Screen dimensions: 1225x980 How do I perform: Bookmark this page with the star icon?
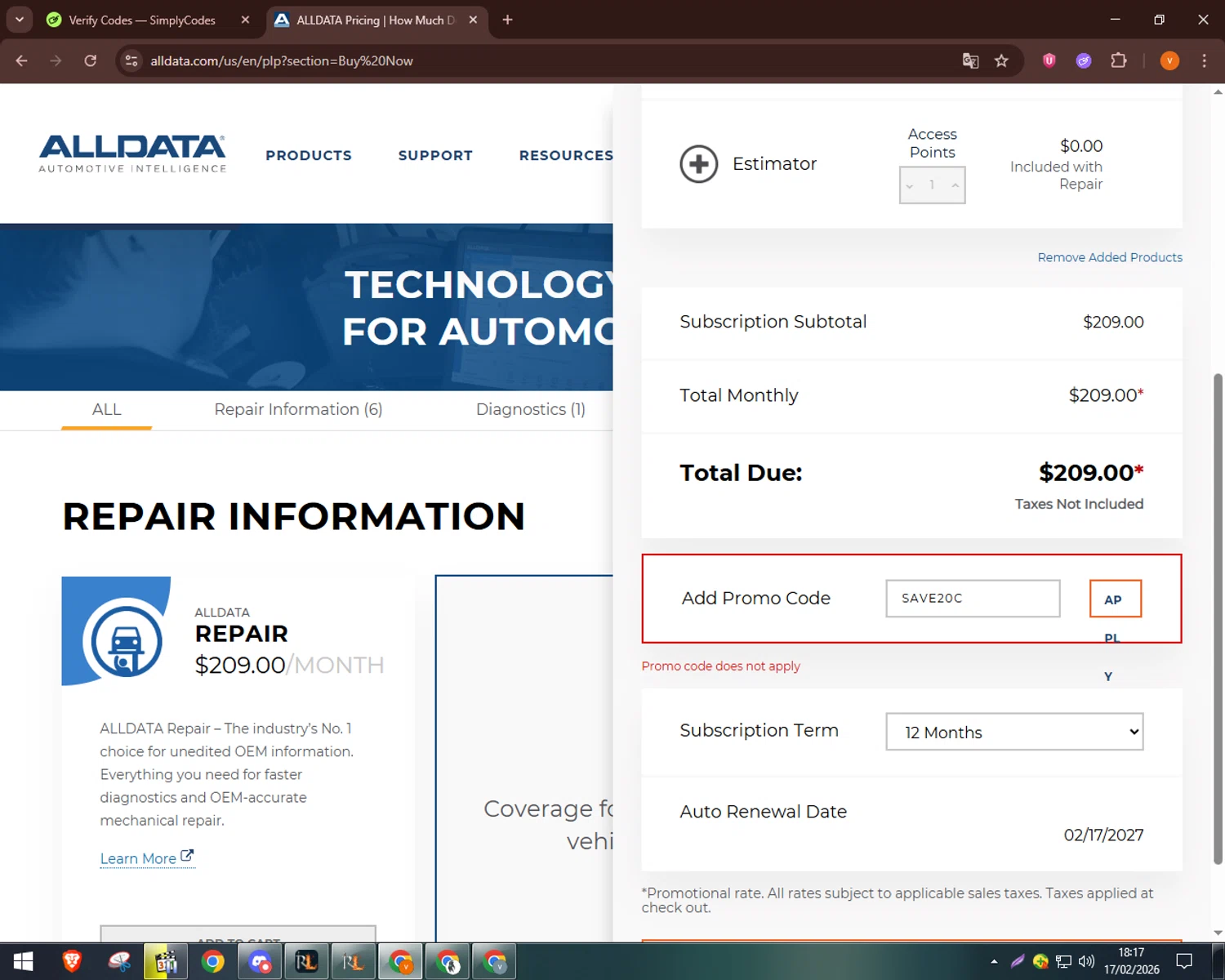[x=1001, y=60]
